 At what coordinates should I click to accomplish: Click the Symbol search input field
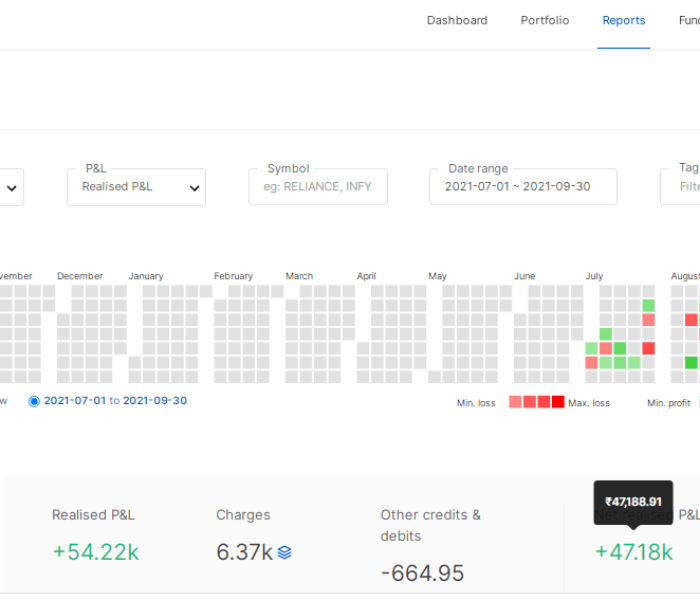(x=317, y=187)
